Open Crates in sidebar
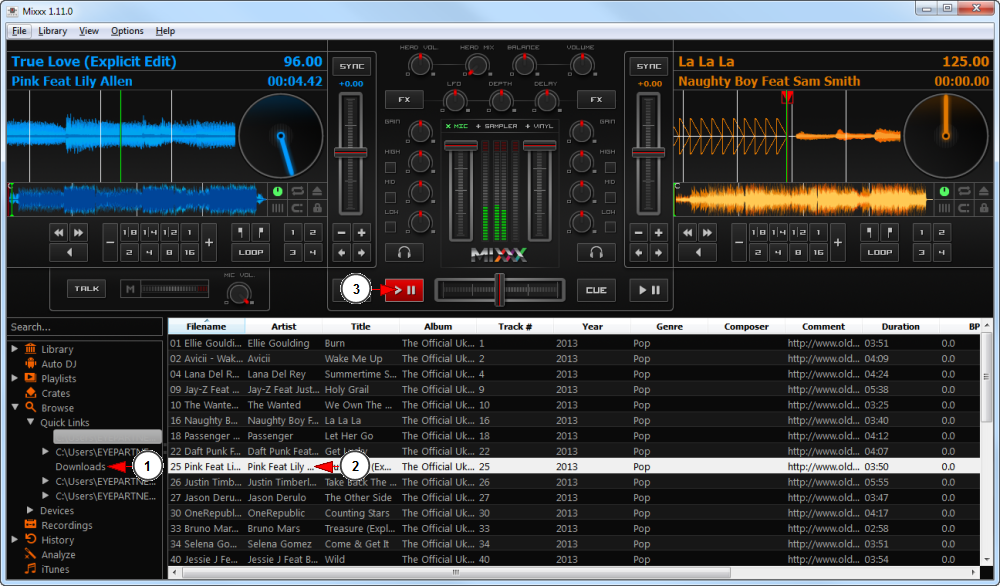 click(x=55, y=393)
